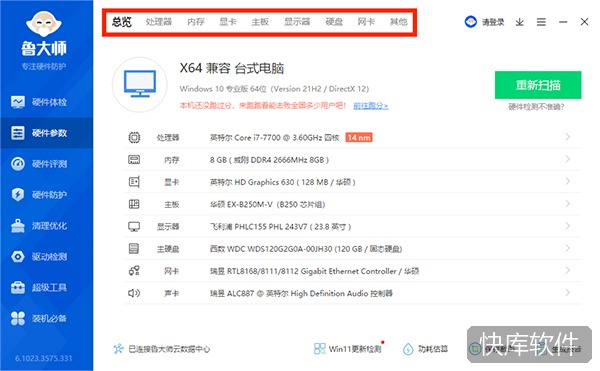Open 清理优化 in the sidebar
The width and height of the screenshot is (600, 371).
point(46,226)
